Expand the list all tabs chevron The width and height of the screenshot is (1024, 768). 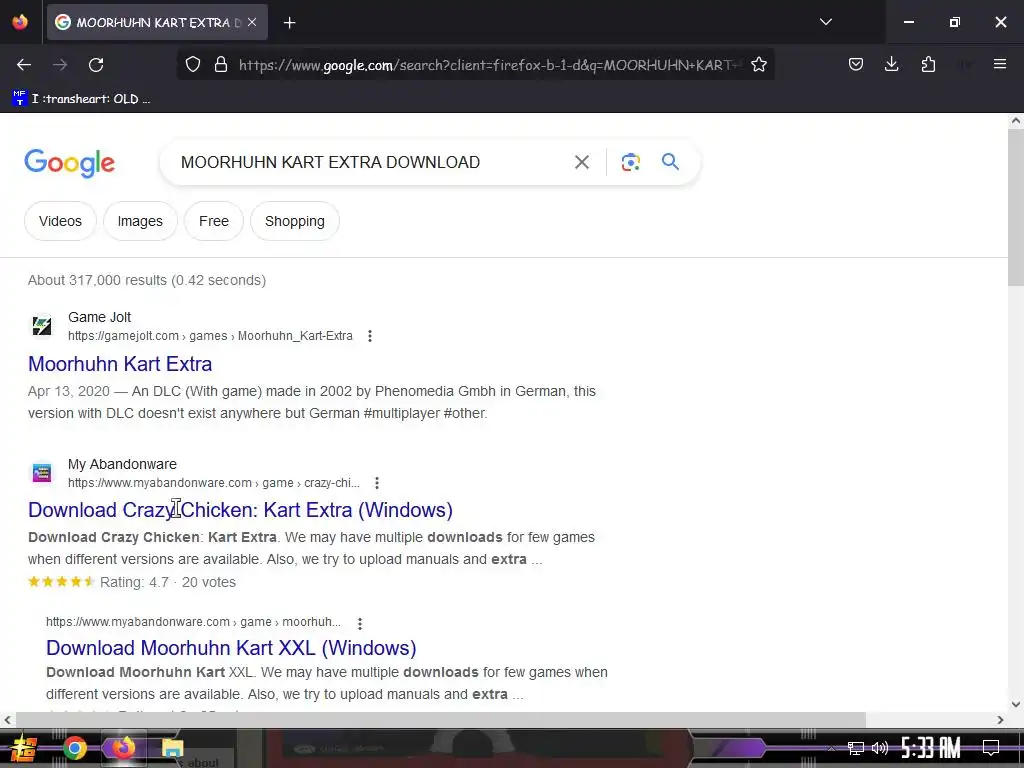point(825,22)
